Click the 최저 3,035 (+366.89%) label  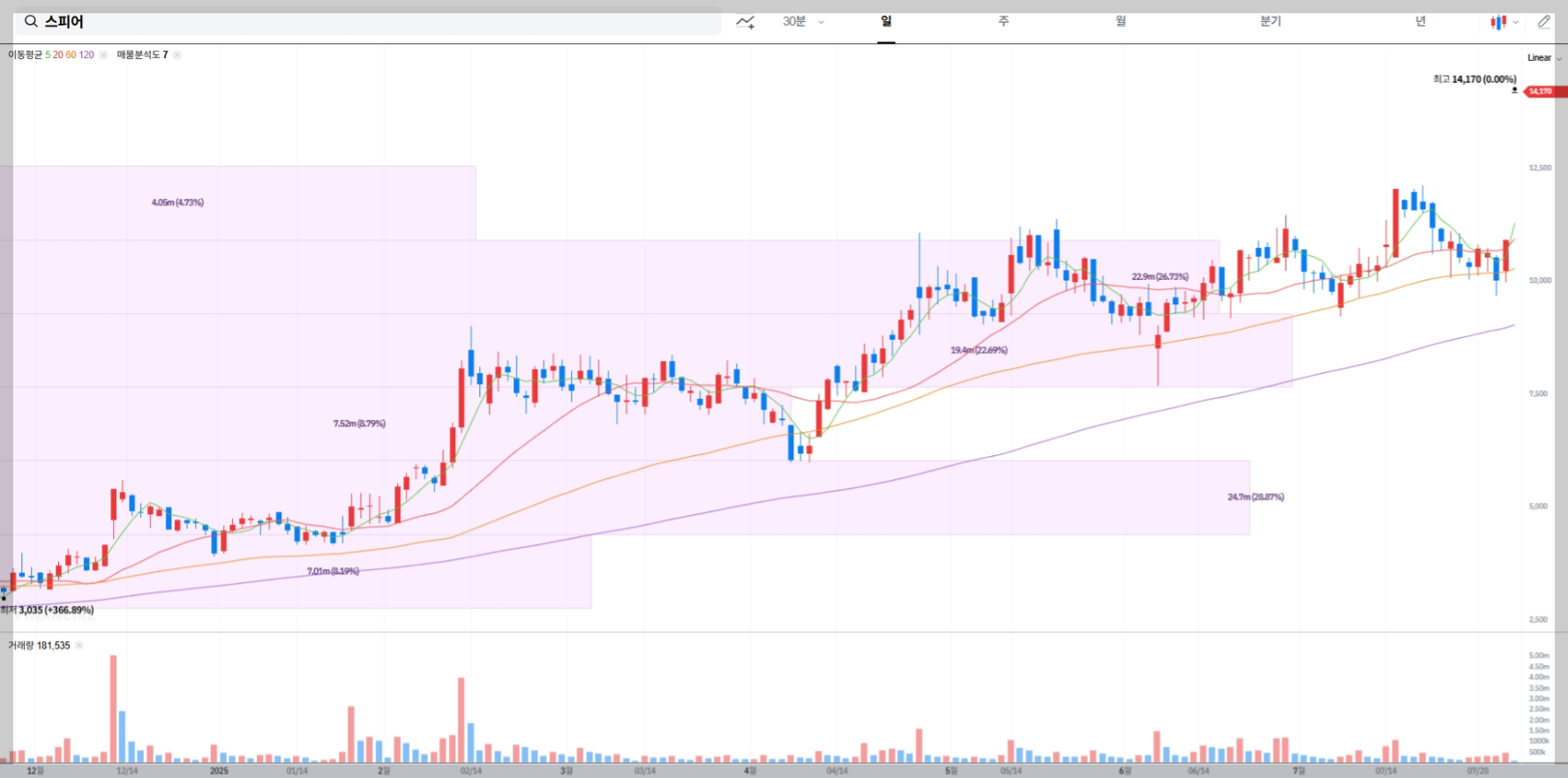click(48, 610)
